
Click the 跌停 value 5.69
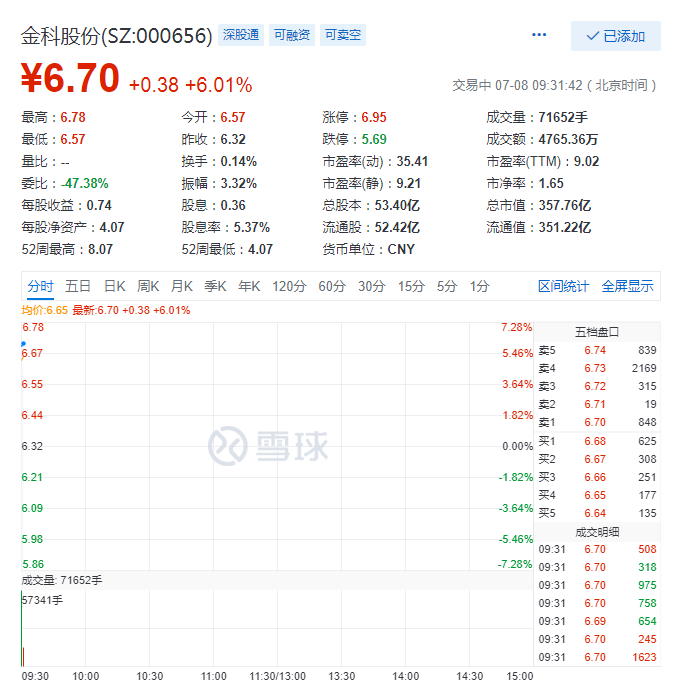tap(374, 139)
